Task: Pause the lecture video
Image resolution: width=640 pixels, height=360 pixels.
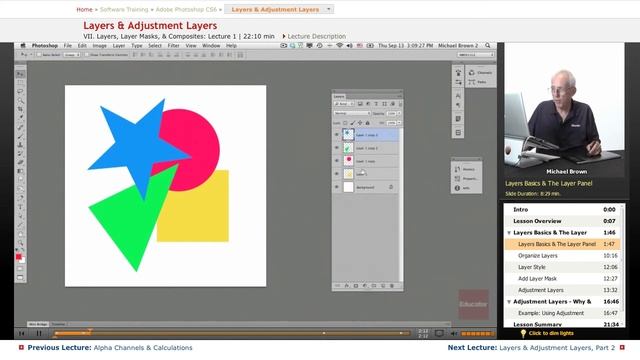Action: click(39, 333)
